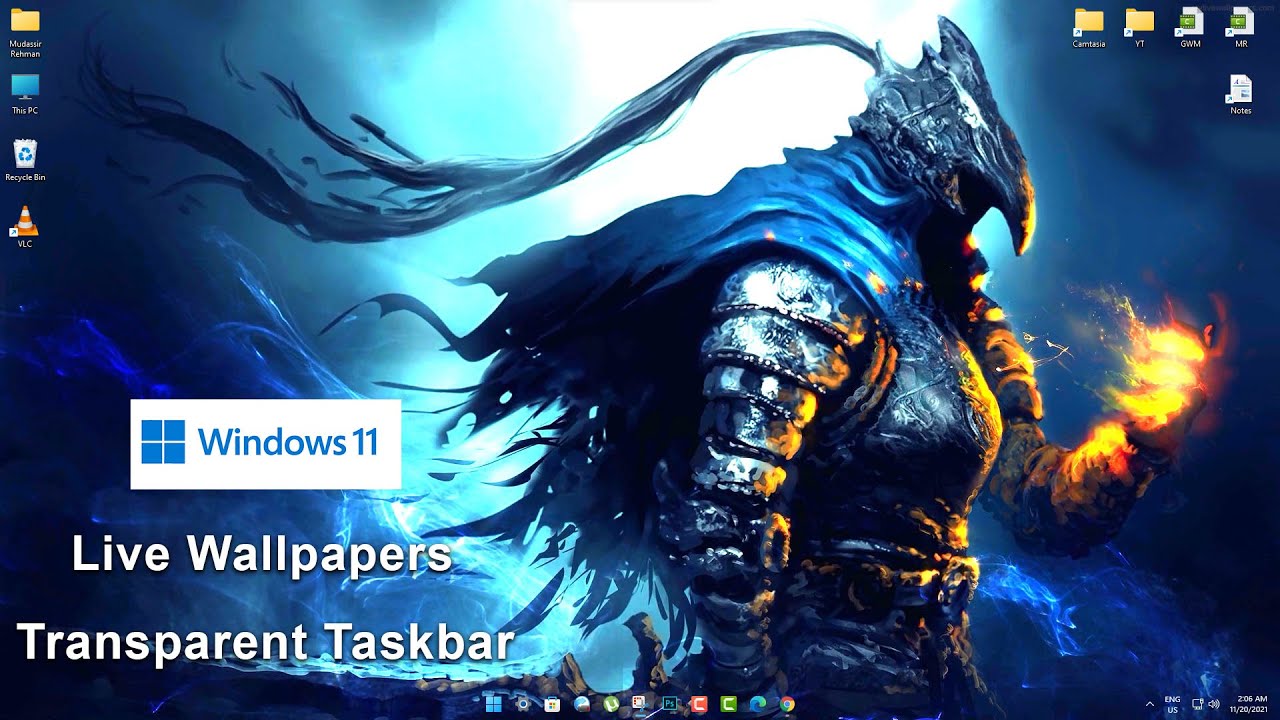Select the Camtasia folder on the desktop

pos(1089,28)
